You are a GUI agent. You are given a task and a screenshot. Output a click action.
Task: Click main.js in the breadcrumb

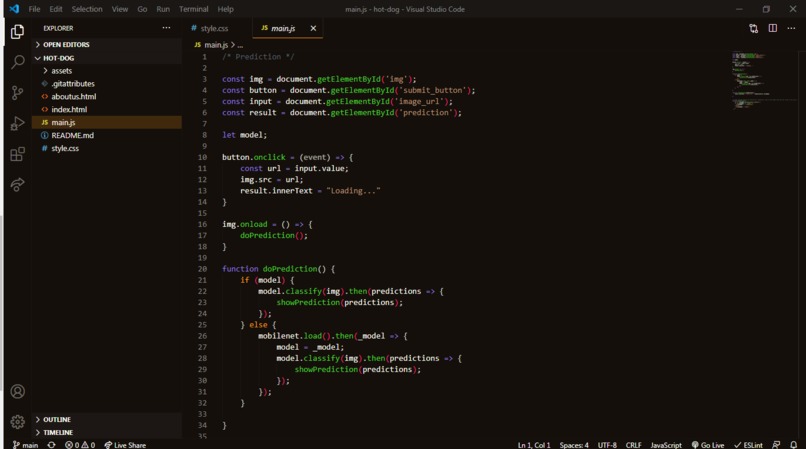click(211, 45)
